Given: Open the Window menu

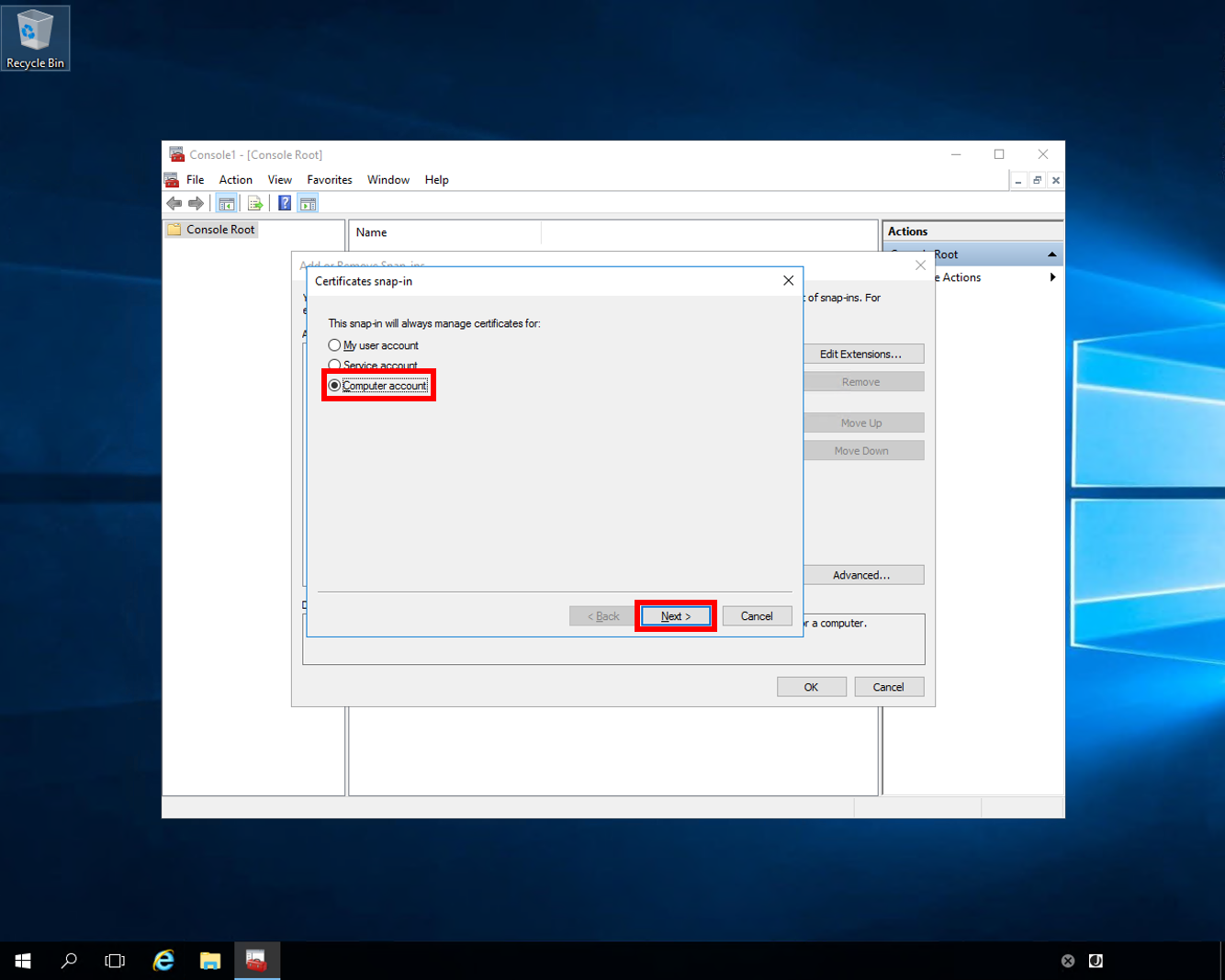Looking at the screenshot, I should pyautogui.click(x=388, y=179).
